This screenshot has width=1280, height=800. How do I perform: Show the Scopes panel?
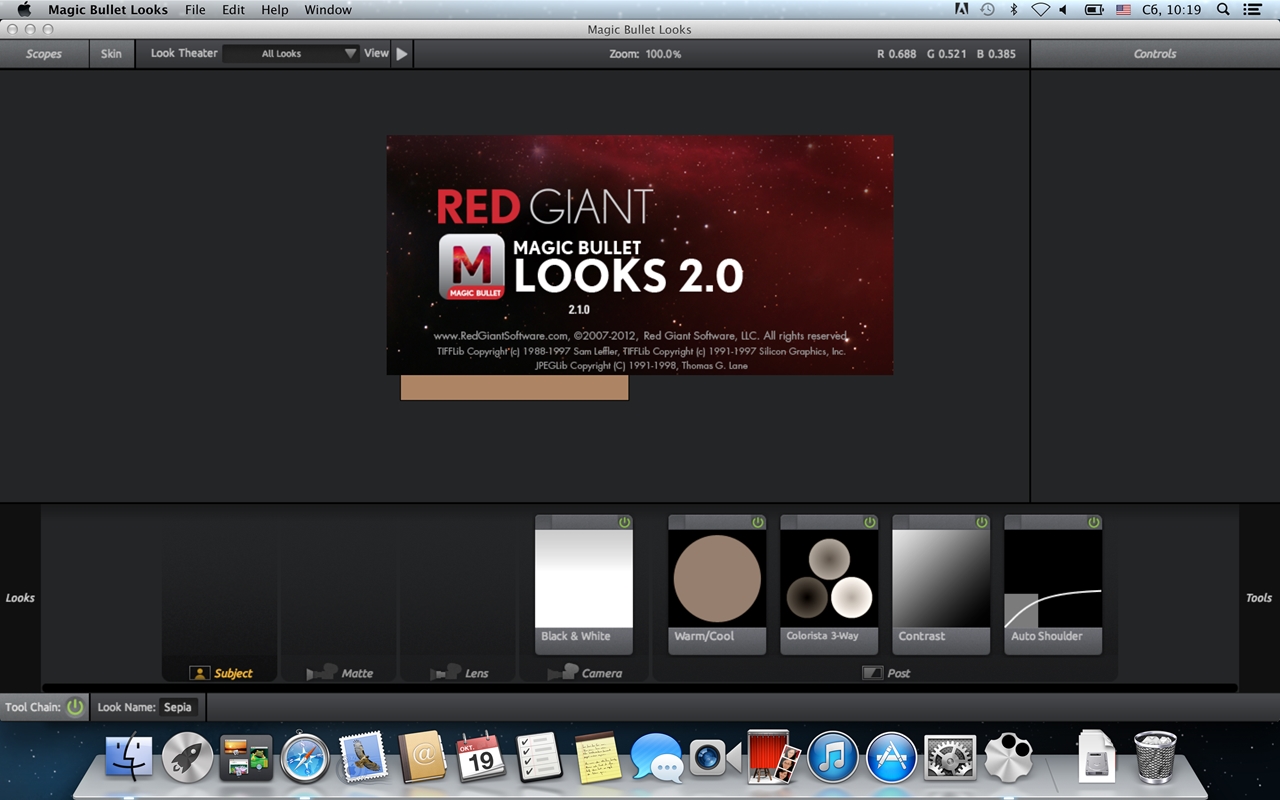pos(44,54)
